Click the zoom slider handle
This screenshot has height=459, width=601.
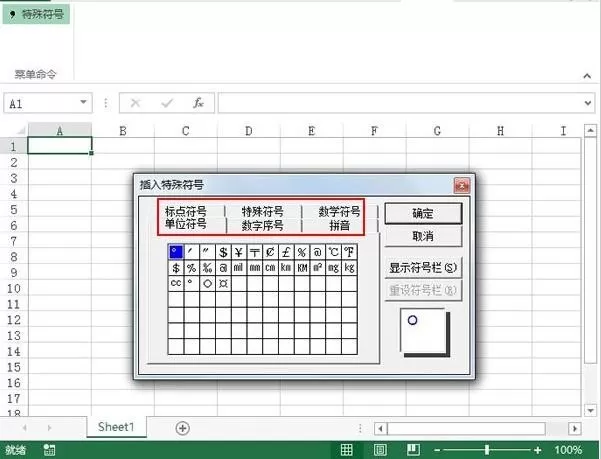point(487,450)
